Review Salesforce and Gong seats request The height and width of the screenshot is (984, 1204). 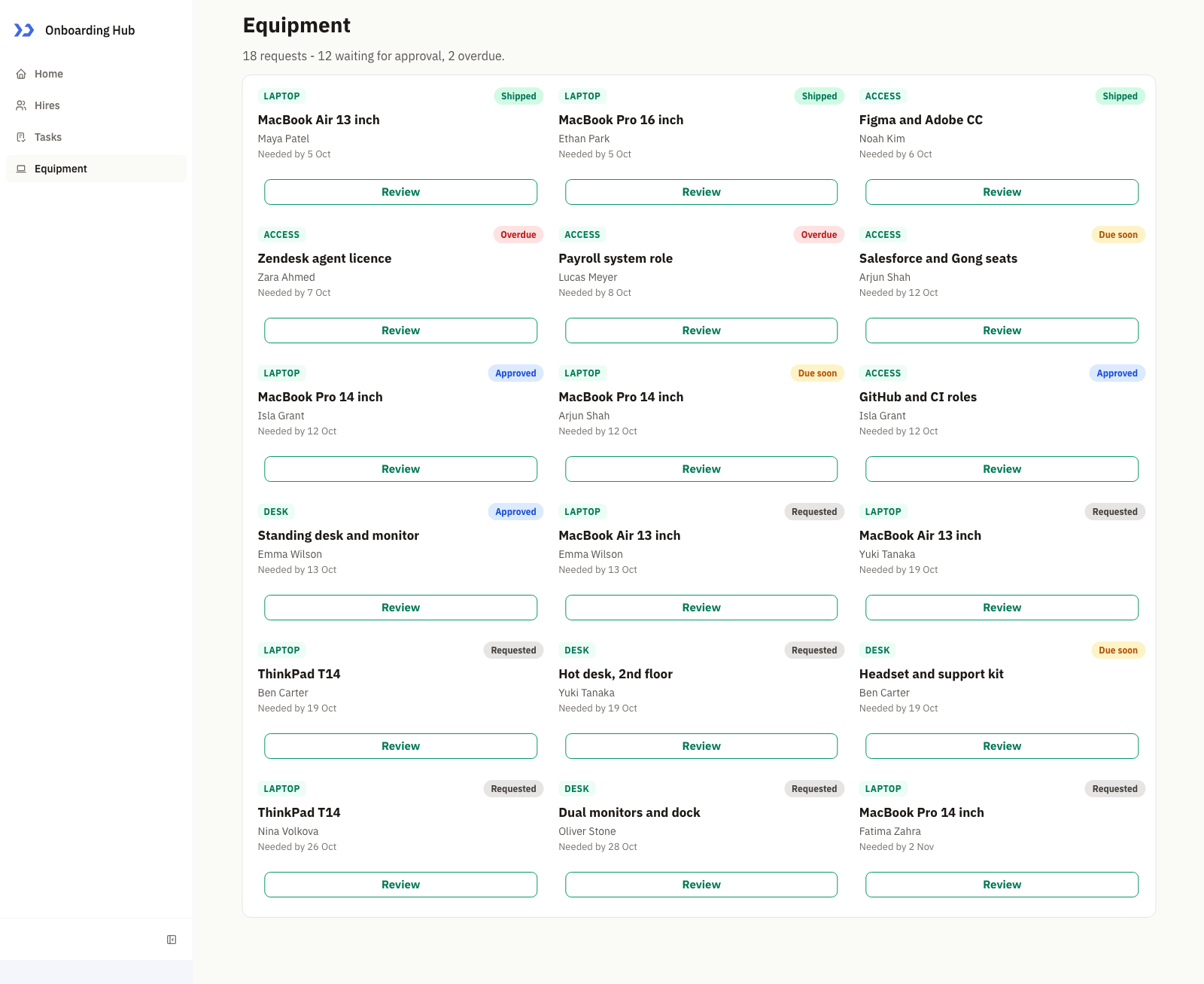[x=1002, y=331]
